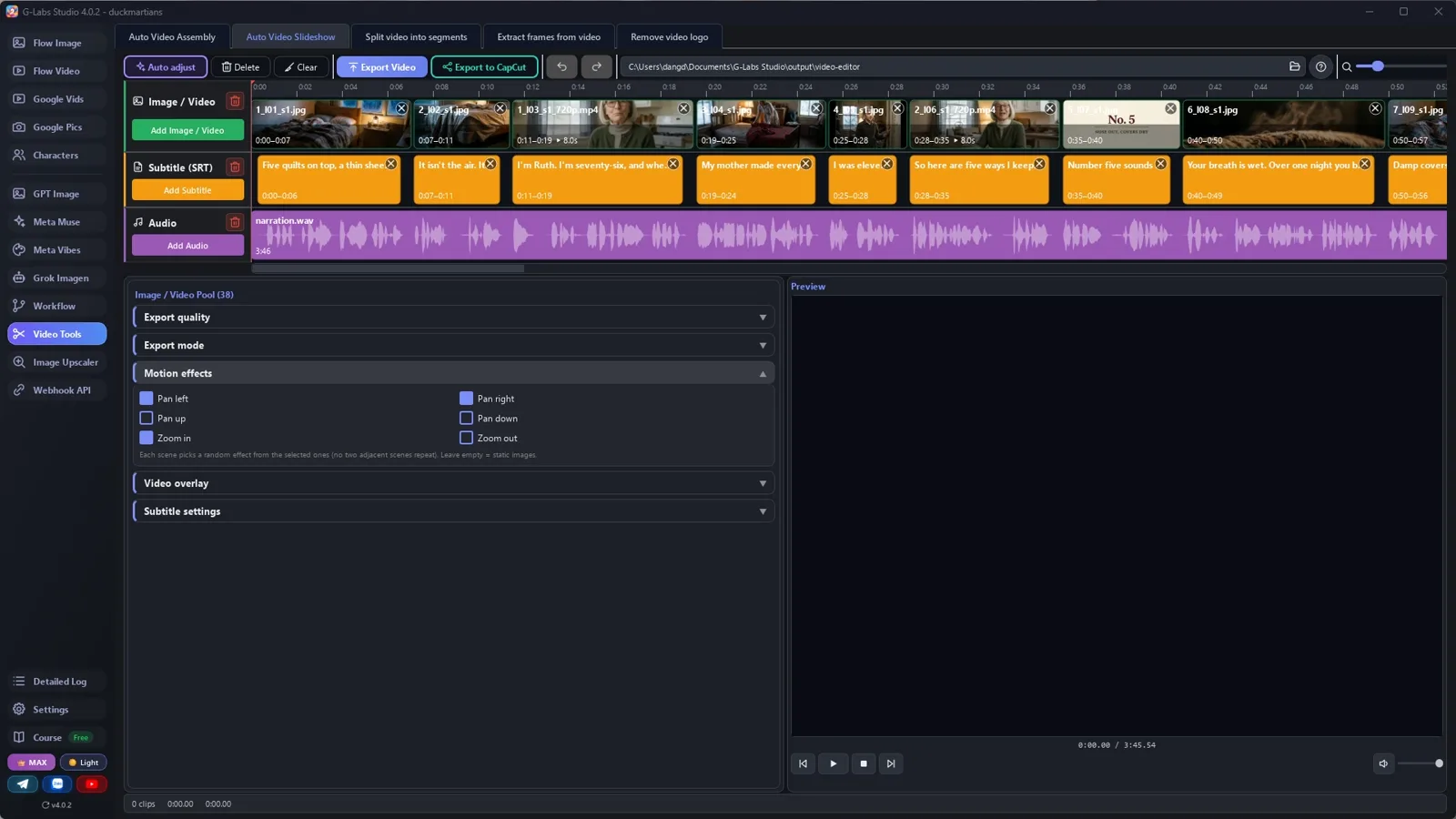
Task: Open the Remove video logo tab
Action: pos(669,37)
